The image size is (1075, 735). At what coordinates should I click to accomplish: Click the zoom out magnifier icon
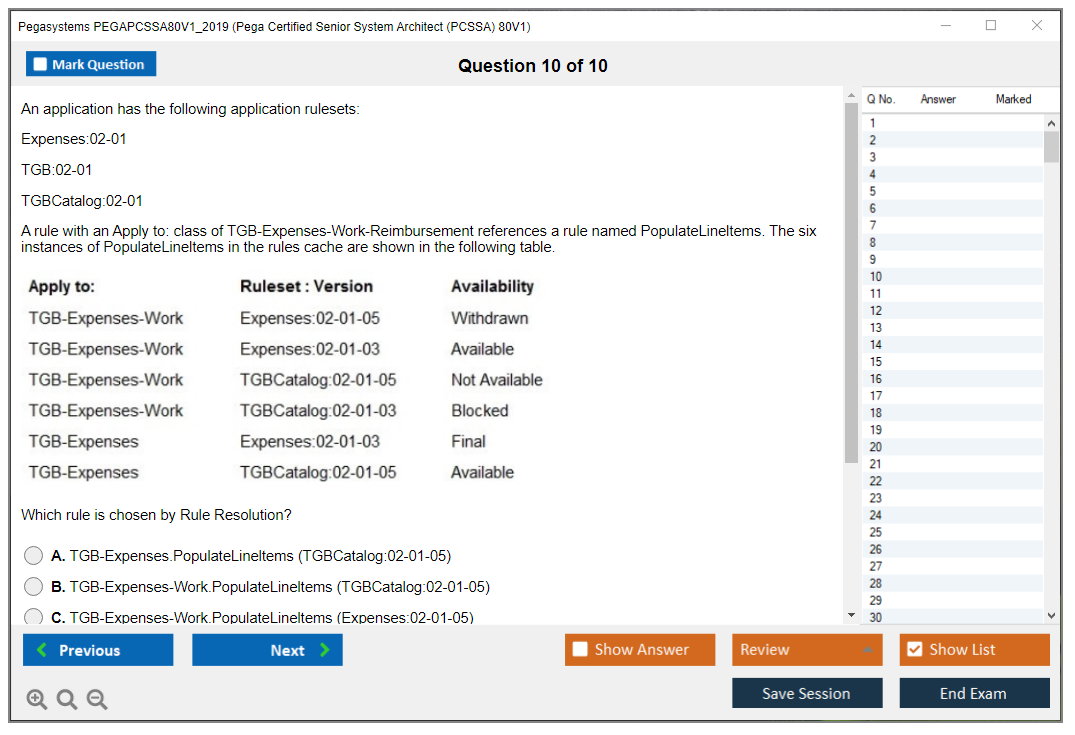click(x=97, y=700)
